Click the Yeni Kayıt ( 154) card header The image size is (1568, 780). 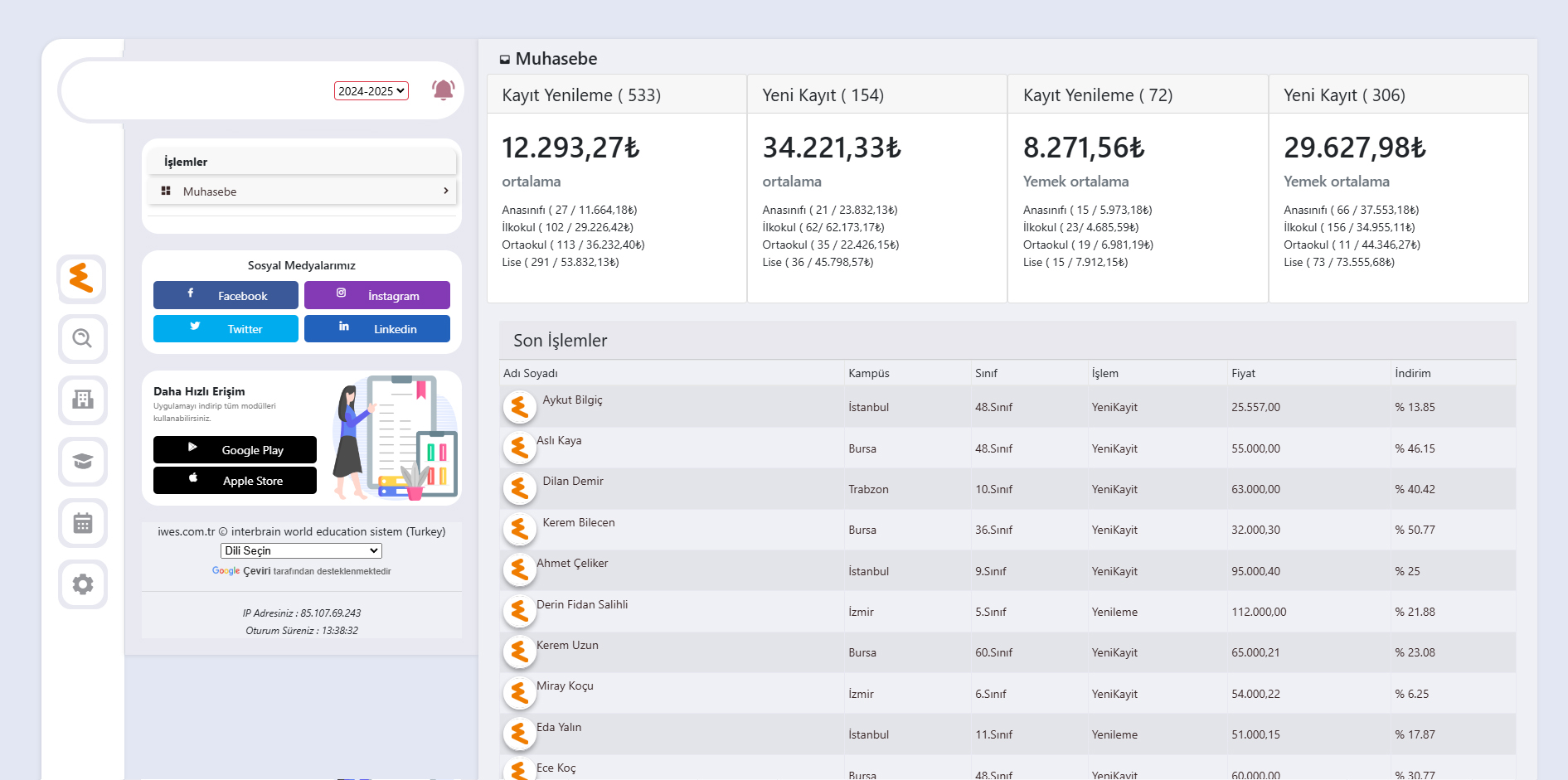pos(877,94)
